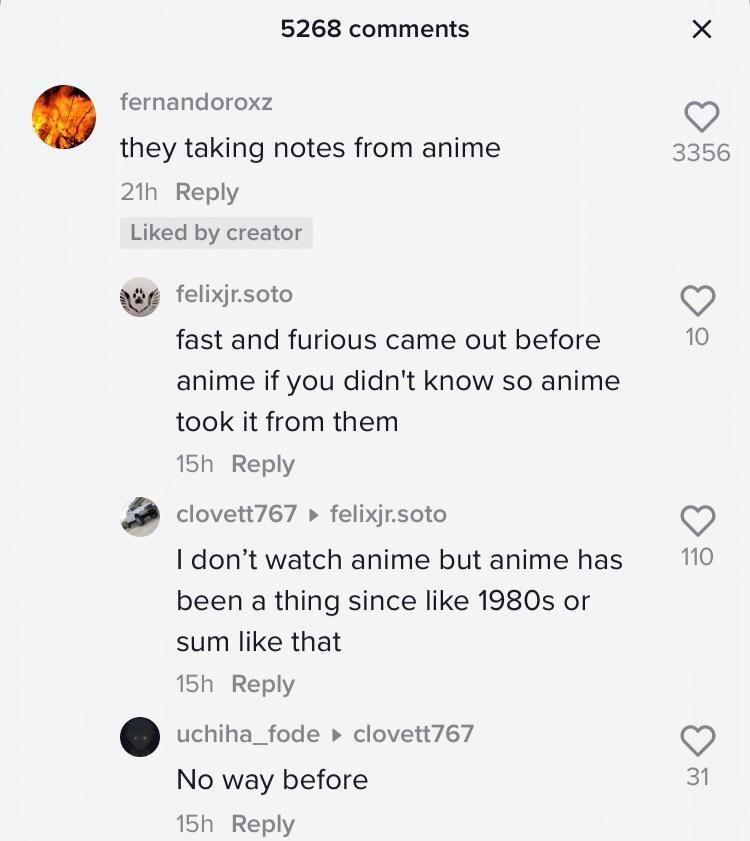750x841 pixels.
Task: Reply to fernandoroxz's comment
Action: [x=207, y=192]
